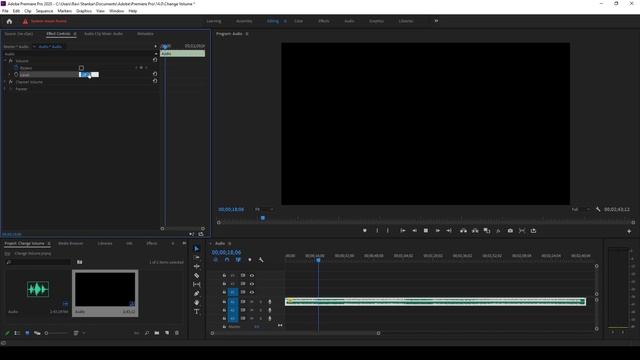Mute the A1 audio track
The height and width of the screenshot is (360, 640).
tap(252, 302)
